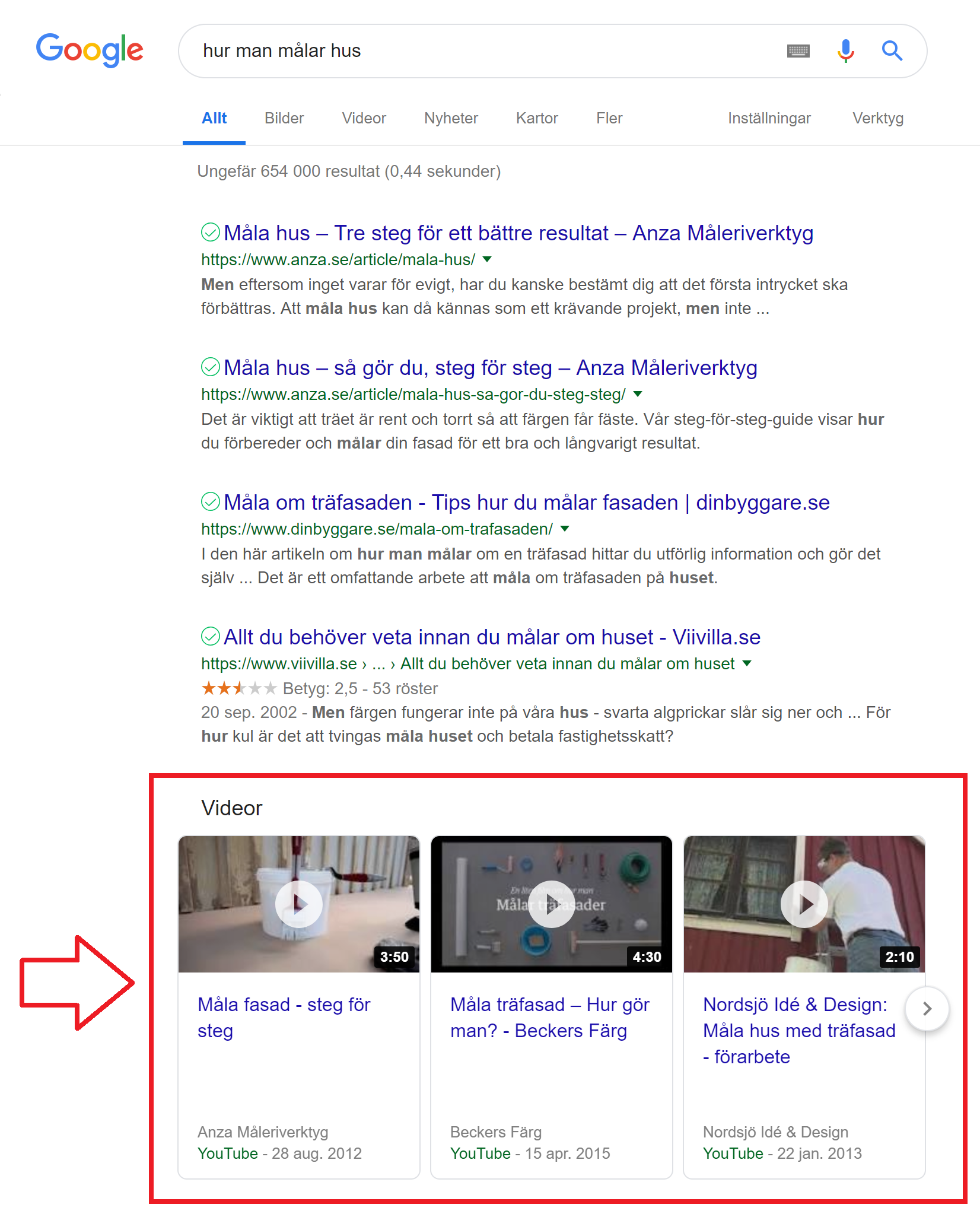Start voice search with microphone icon

click(x=845, y=51)
